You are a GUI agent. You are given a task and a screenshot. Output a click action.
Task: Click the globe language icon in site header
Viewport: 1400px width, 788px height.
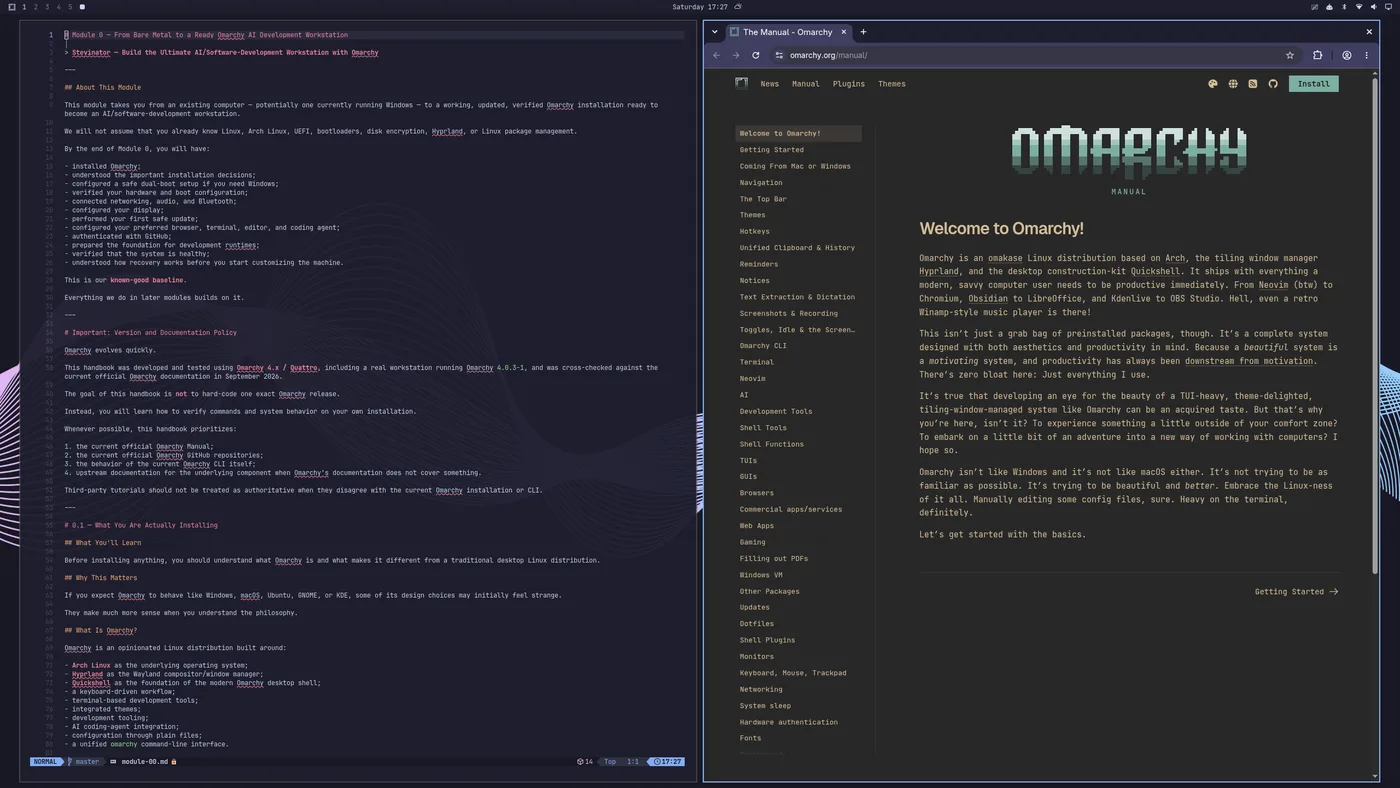[1233, 84]
